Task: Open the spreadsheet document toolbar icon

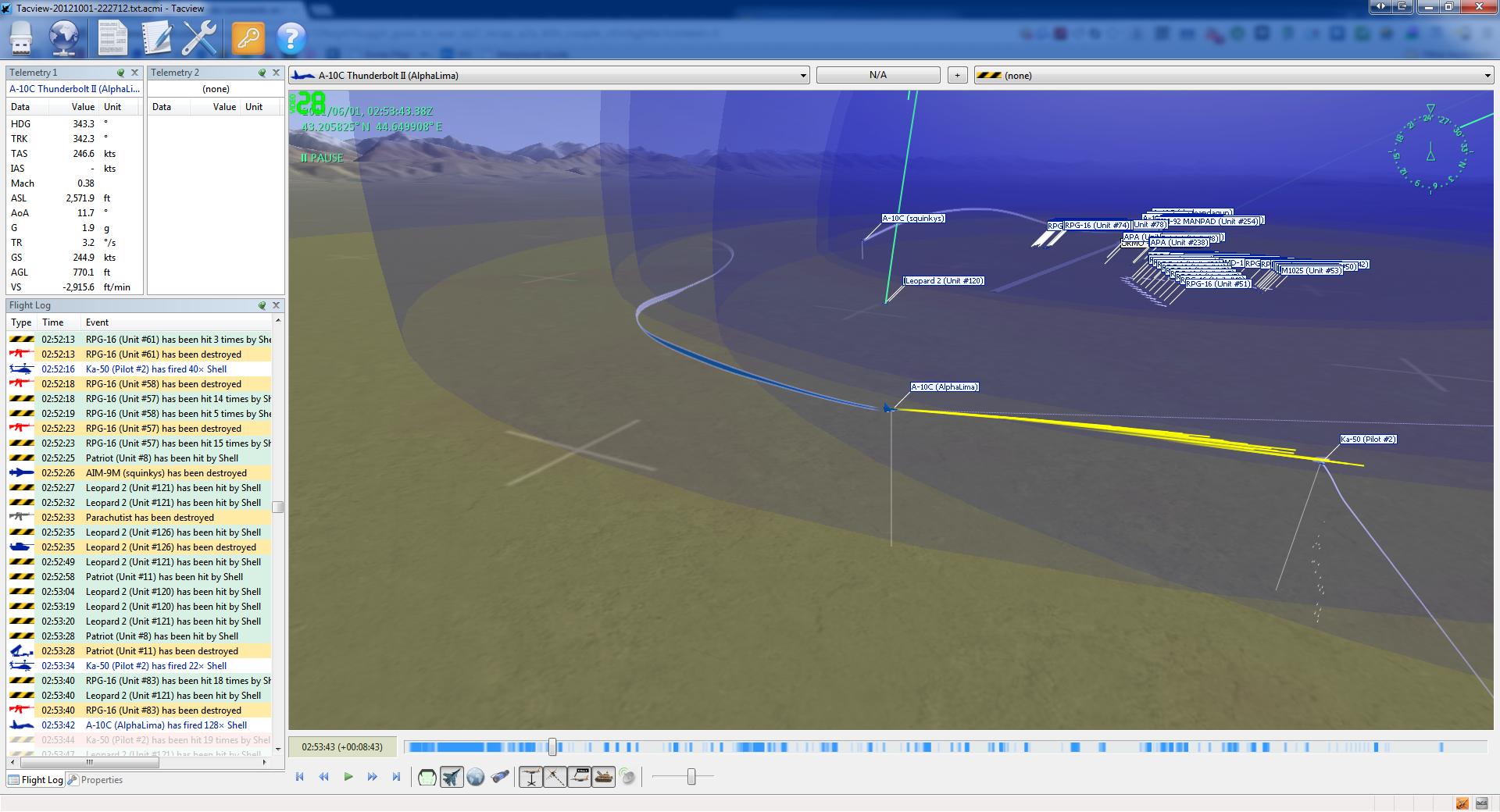Action: pos(112,37)
